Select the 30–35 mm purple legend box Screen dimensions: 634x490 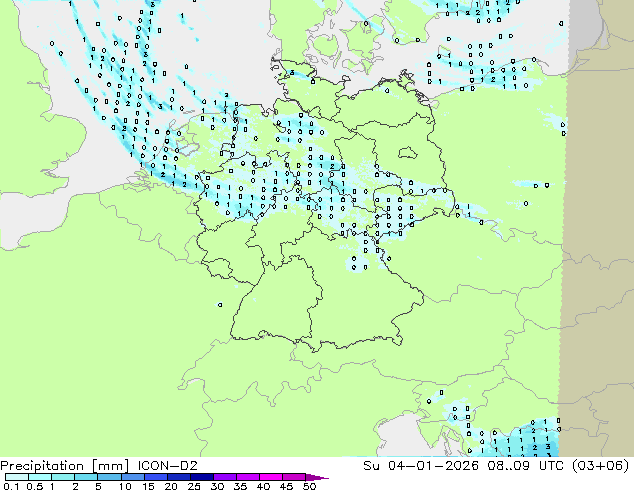pyautogui.click(x=224, y=477)
